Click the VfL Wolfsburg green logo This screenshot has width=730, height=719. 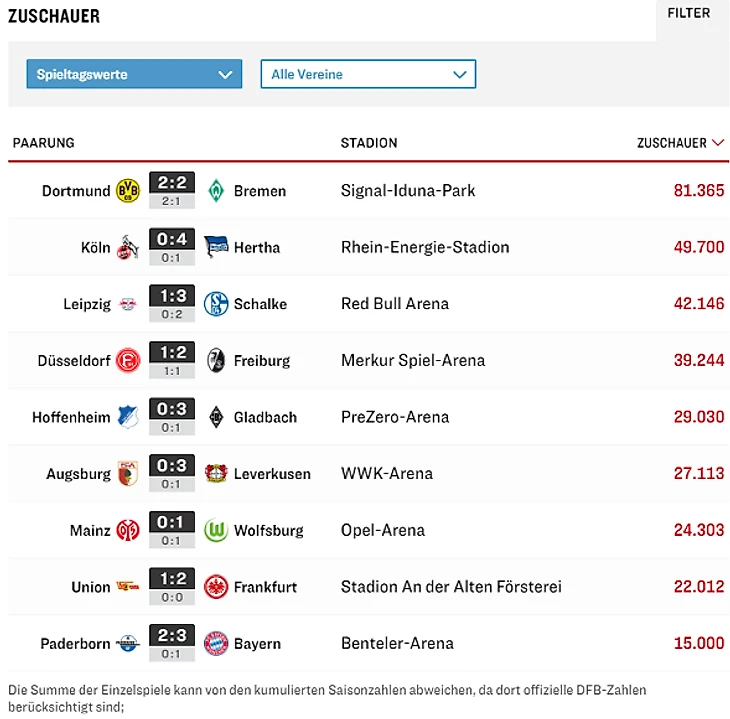216,530
